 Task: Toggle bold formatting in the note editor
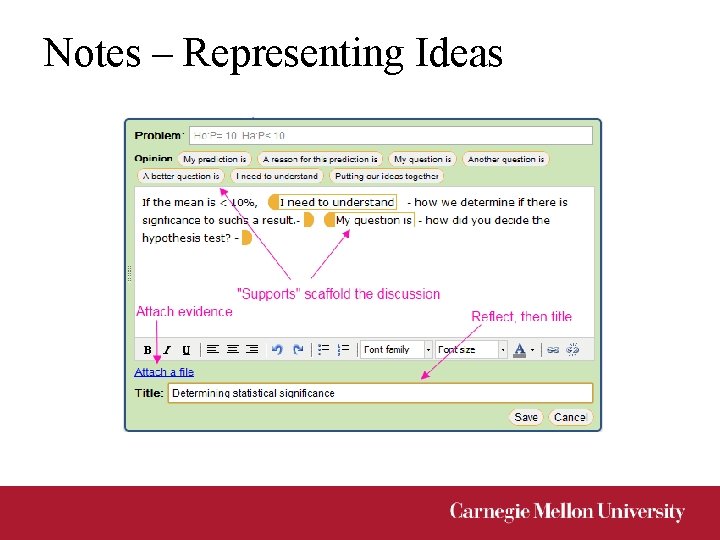[147, 350]
